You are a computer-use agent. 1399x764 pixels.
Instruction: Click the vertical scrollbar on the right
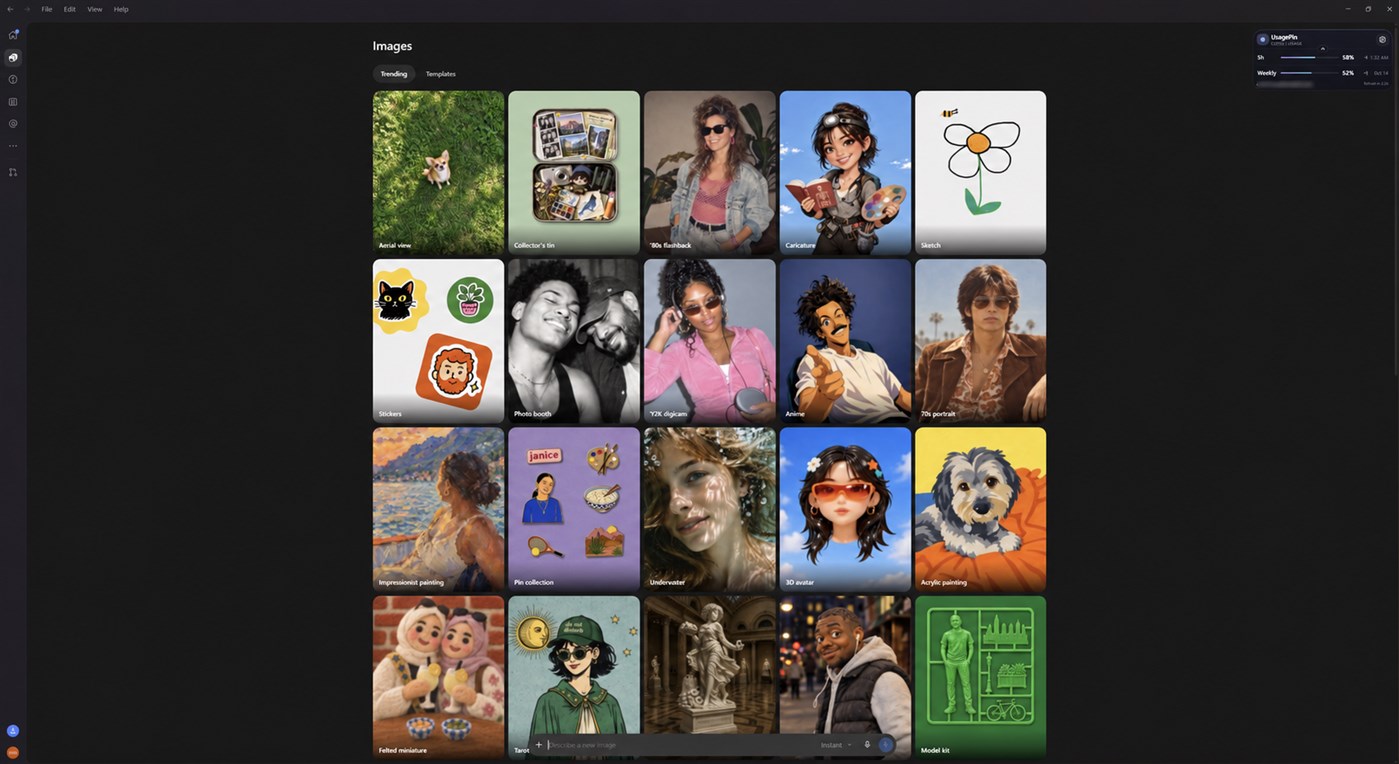pos(1395,200)
